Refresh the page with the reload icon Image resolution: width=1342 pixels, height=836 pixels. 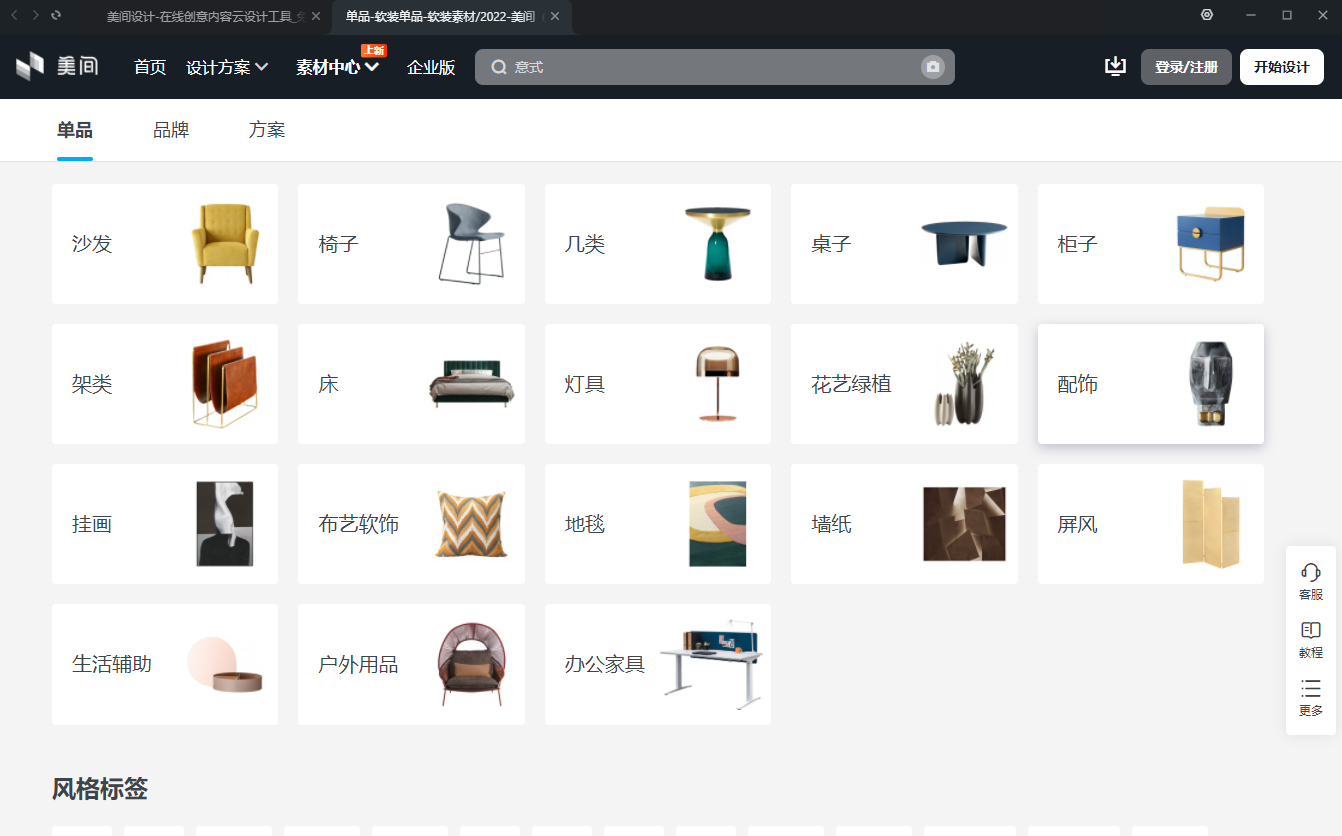tap(55, 16)
